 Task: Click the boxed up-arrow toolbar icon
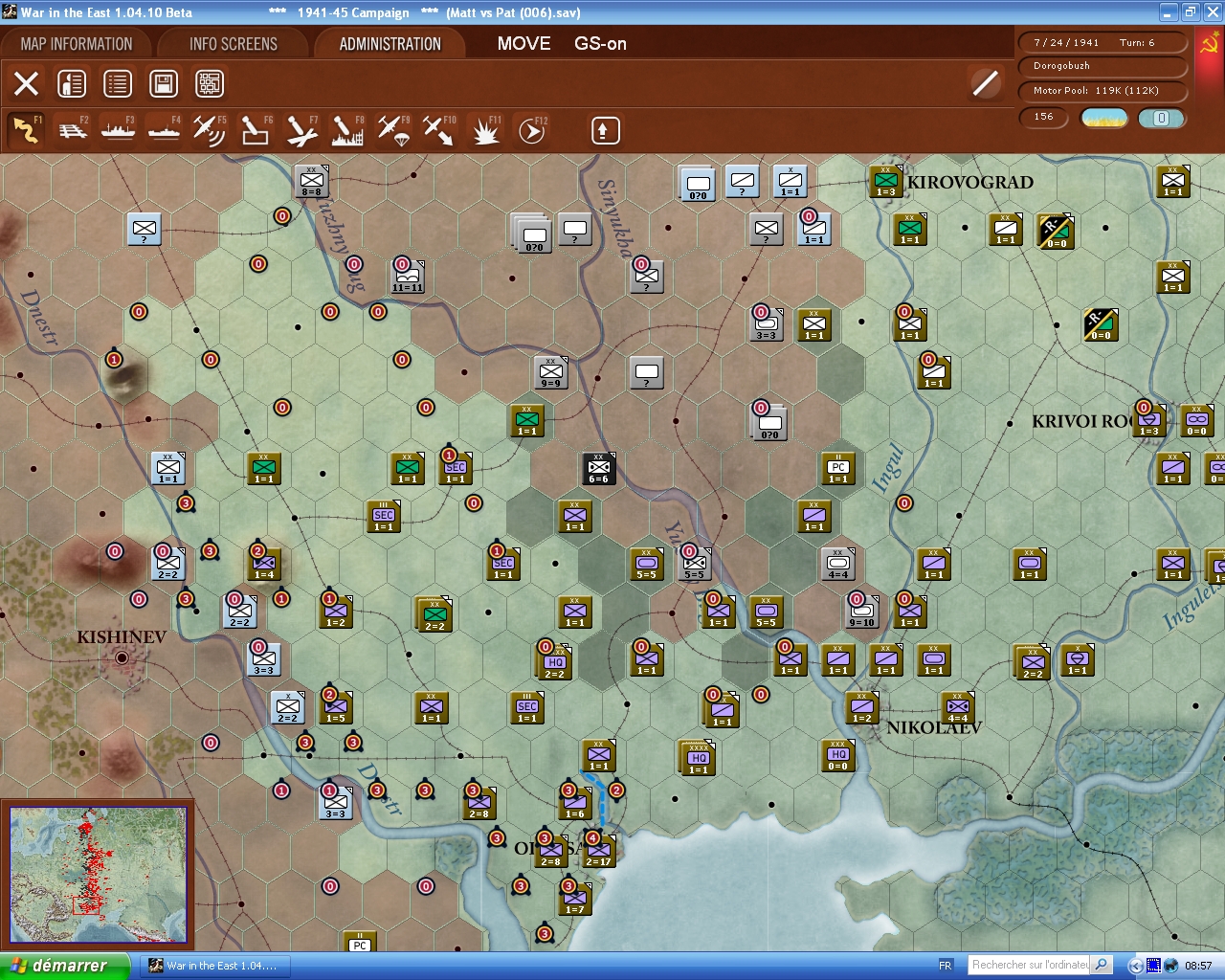click(605, 130)
